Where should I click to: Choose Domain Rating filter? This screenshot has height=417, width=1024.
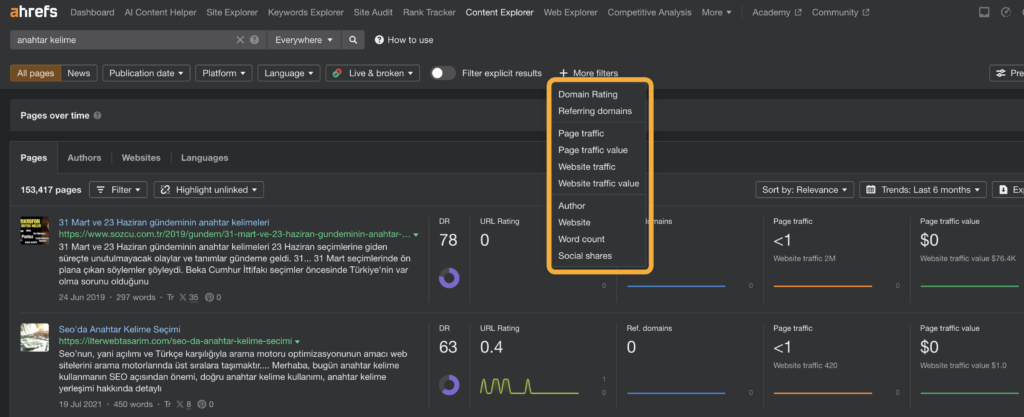(x=588, y=94)
